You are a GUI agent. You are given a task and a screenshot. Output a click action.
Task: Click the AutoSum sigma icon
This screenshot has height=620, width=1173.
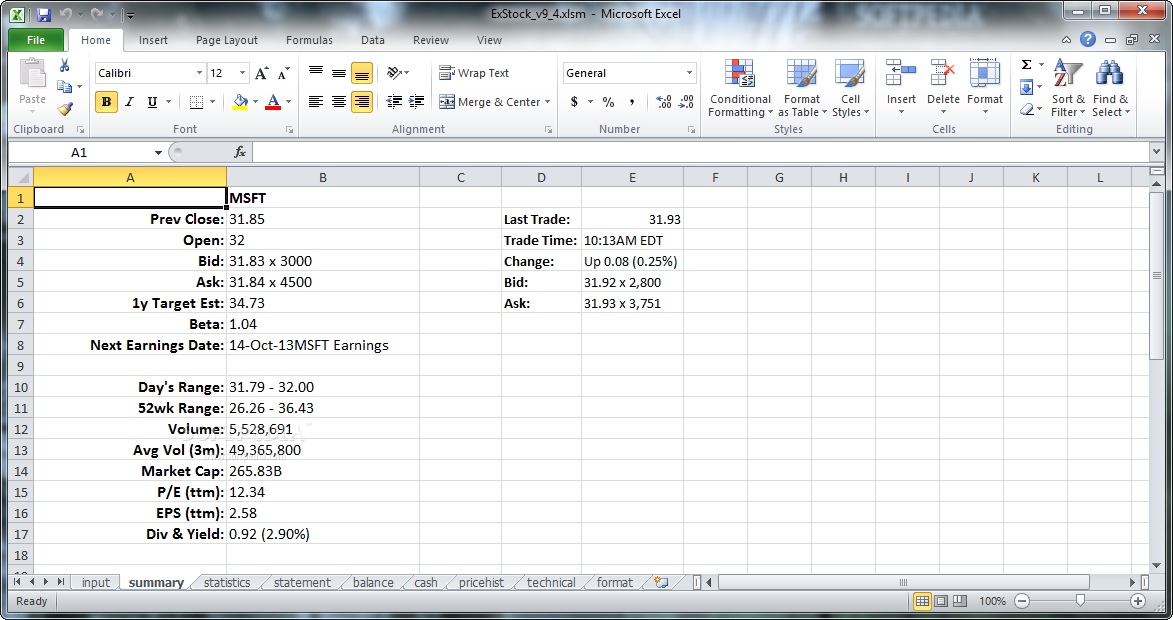1027,64
